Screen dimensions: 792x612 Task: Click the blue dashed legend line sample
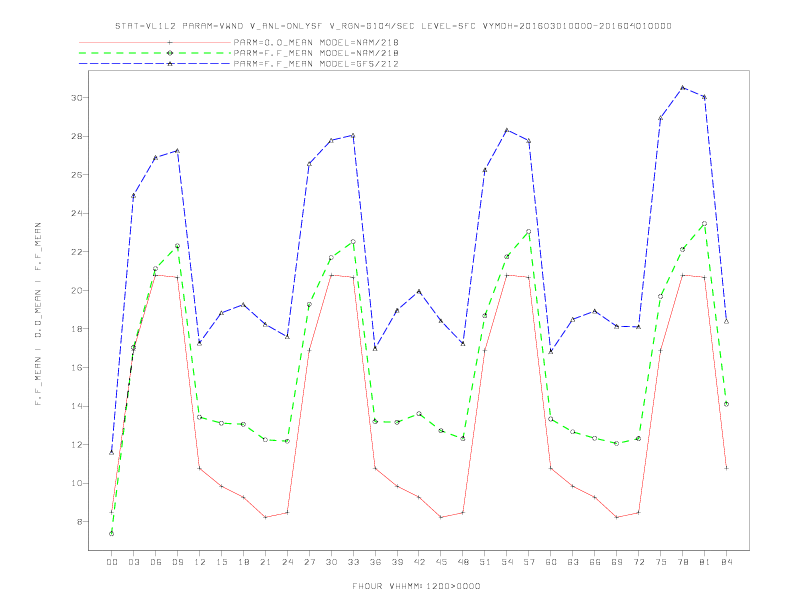click(155, 64)
